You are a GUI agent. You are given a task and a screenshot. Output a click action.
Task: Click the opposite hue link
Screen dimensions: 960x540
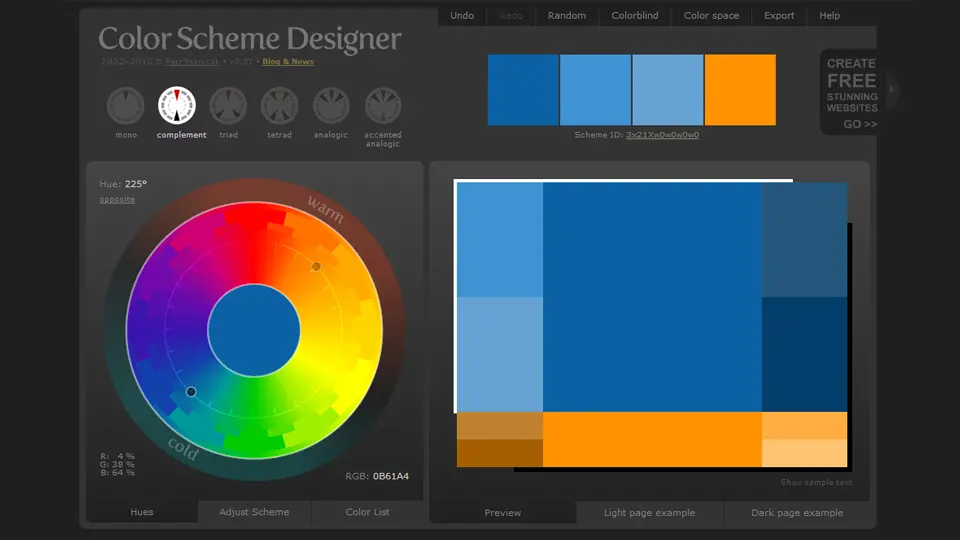click(117, 200)
